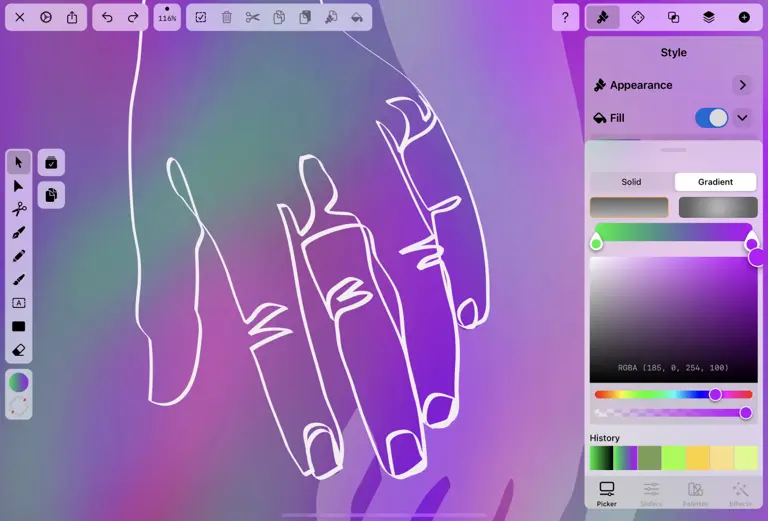This screenshot has height=521, width=768.
Task: Select orange-yellow history swatch
Action: tap(697, 458)
